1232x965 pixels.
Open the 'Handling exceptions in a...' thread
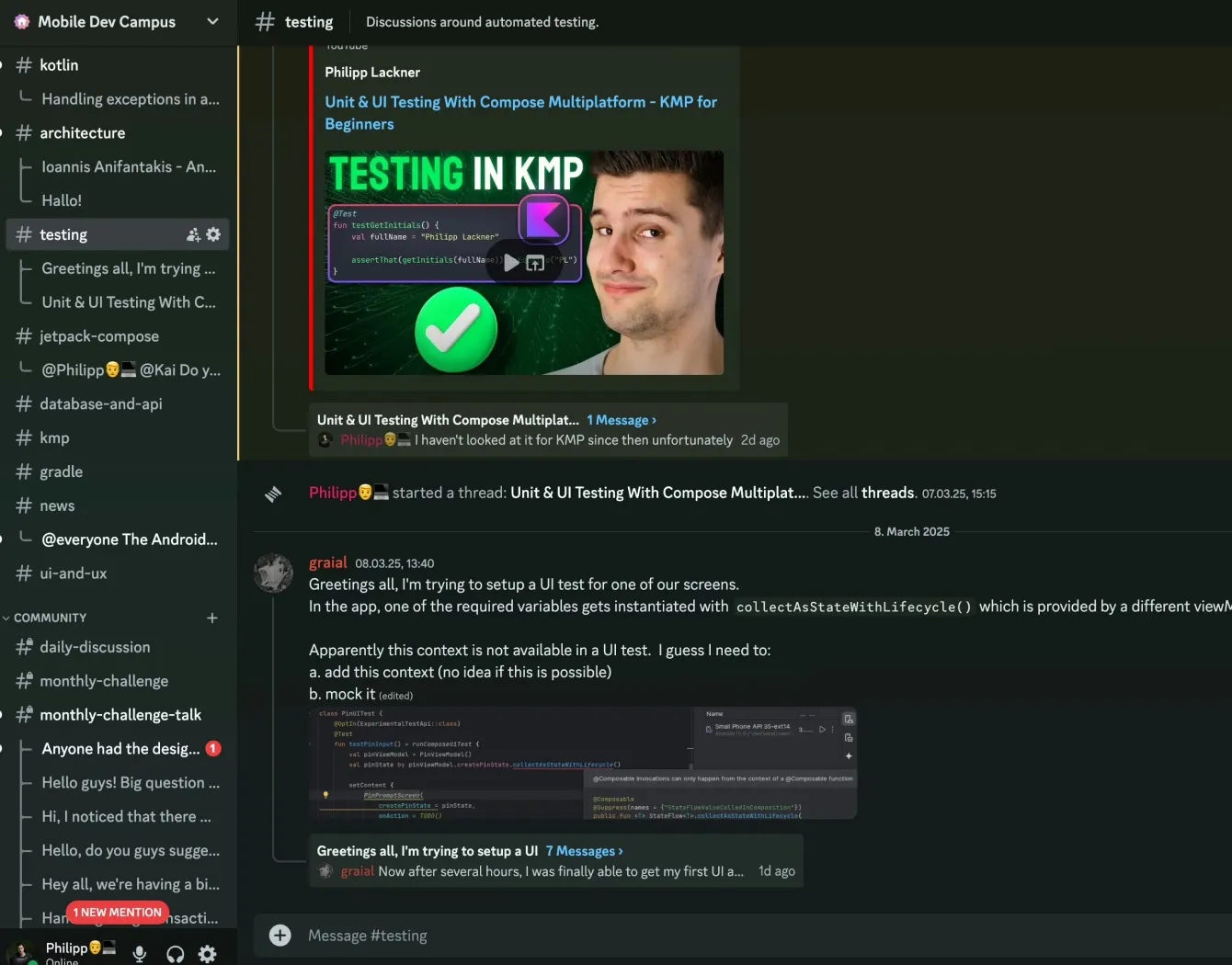(130, 99)
